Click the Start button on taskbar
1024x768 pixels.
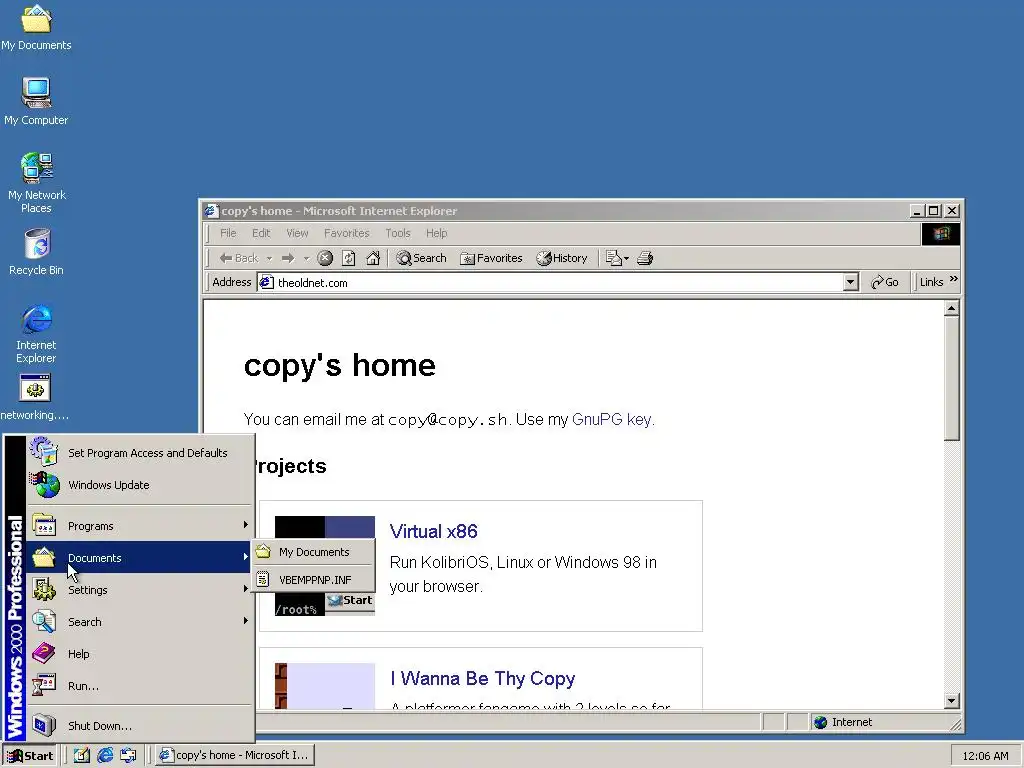tap(29, 756)
